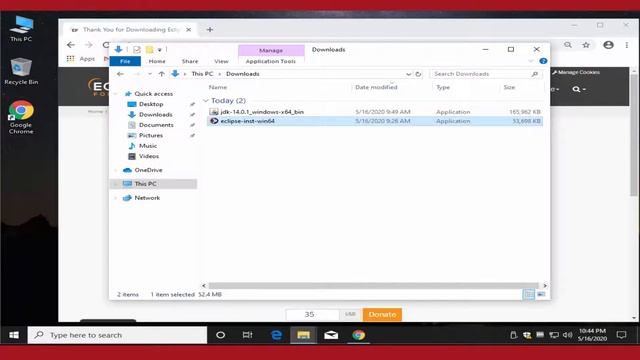The width and height of the screenshot is (640, 360).
Task: Click the volume speaker tray icon
Action: 567,335
